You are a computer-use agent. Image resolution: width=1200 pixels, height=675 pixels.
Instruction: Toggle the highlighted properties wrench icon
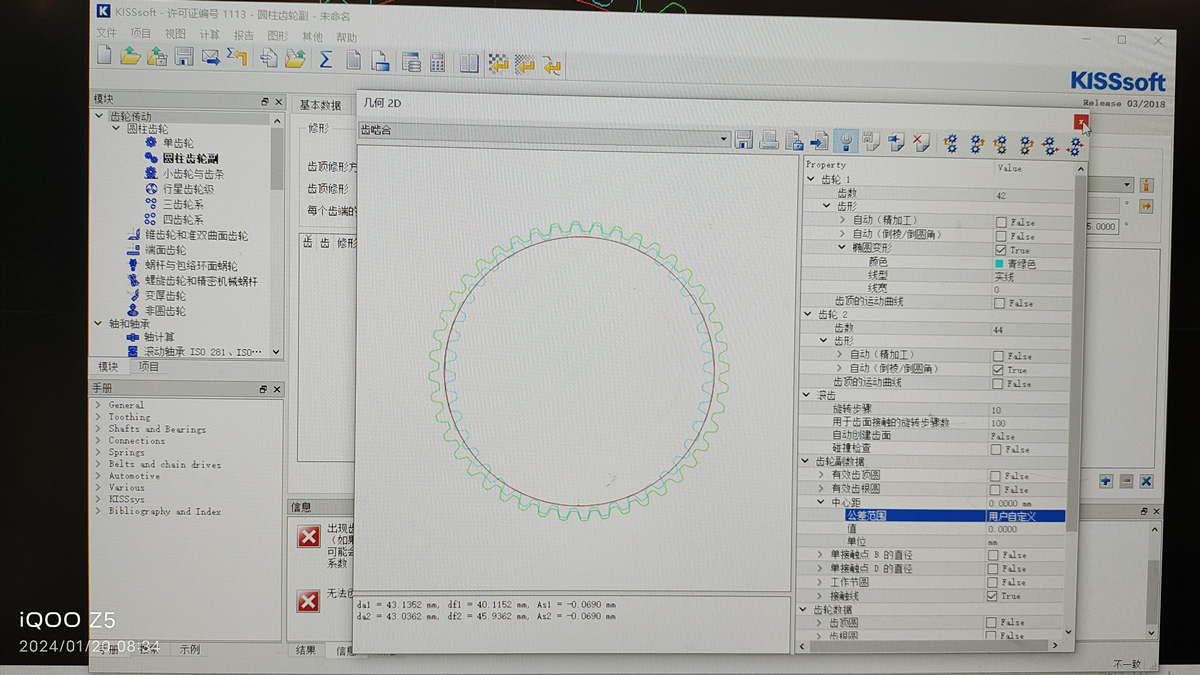pos(846,141)
